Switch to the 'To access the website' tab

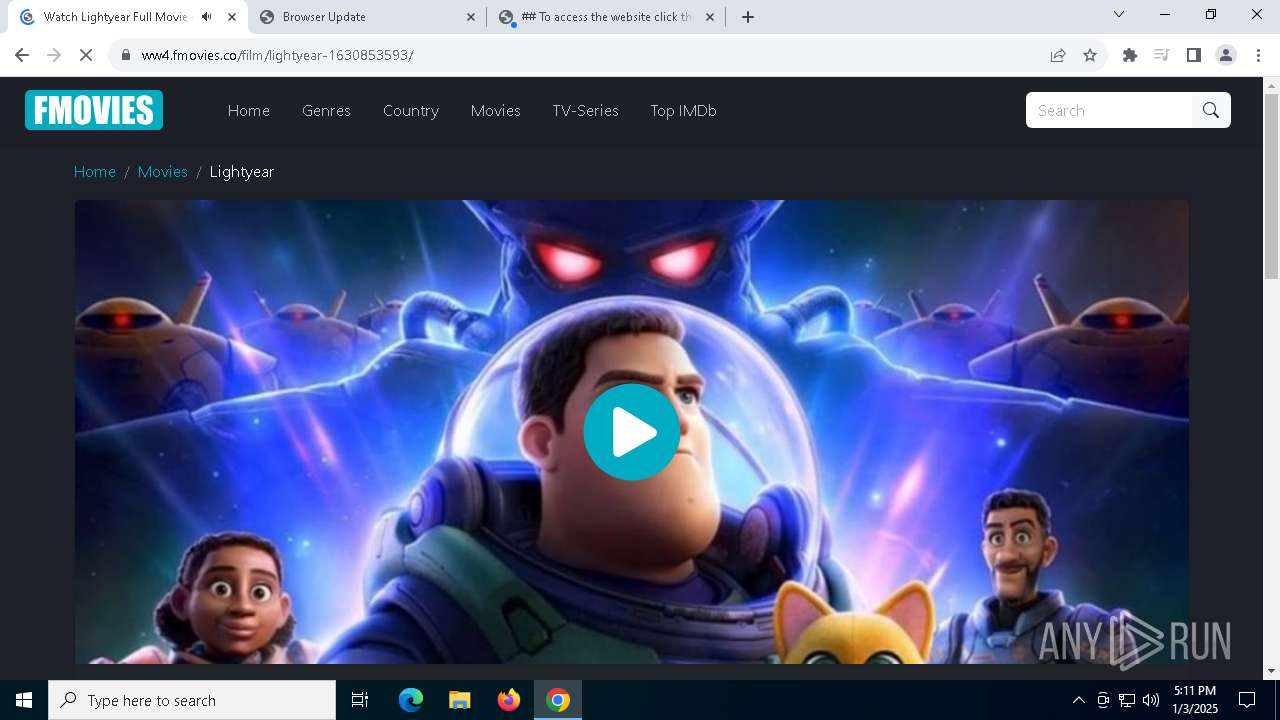pos(607,17)
